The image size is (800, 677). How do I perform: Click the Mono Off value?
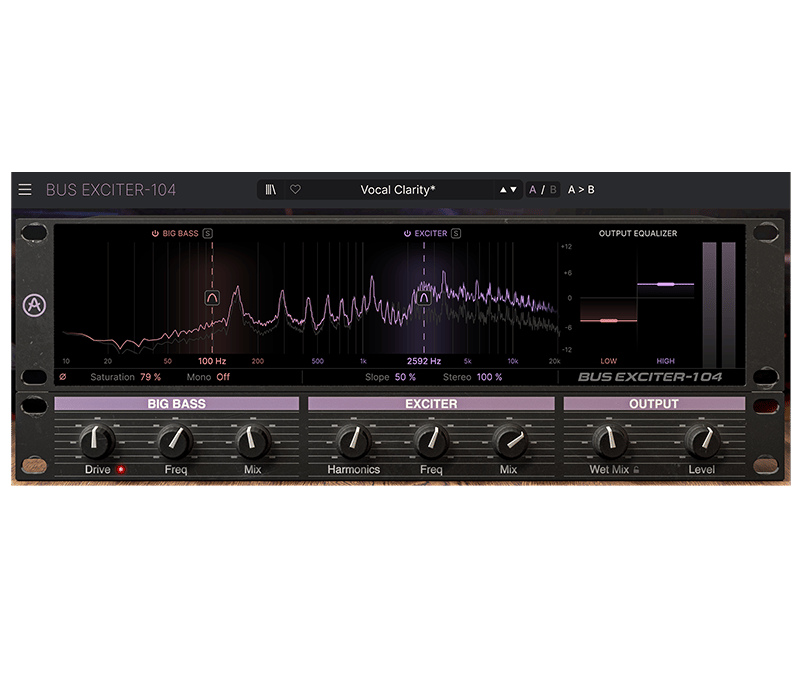tap(222, 377)
